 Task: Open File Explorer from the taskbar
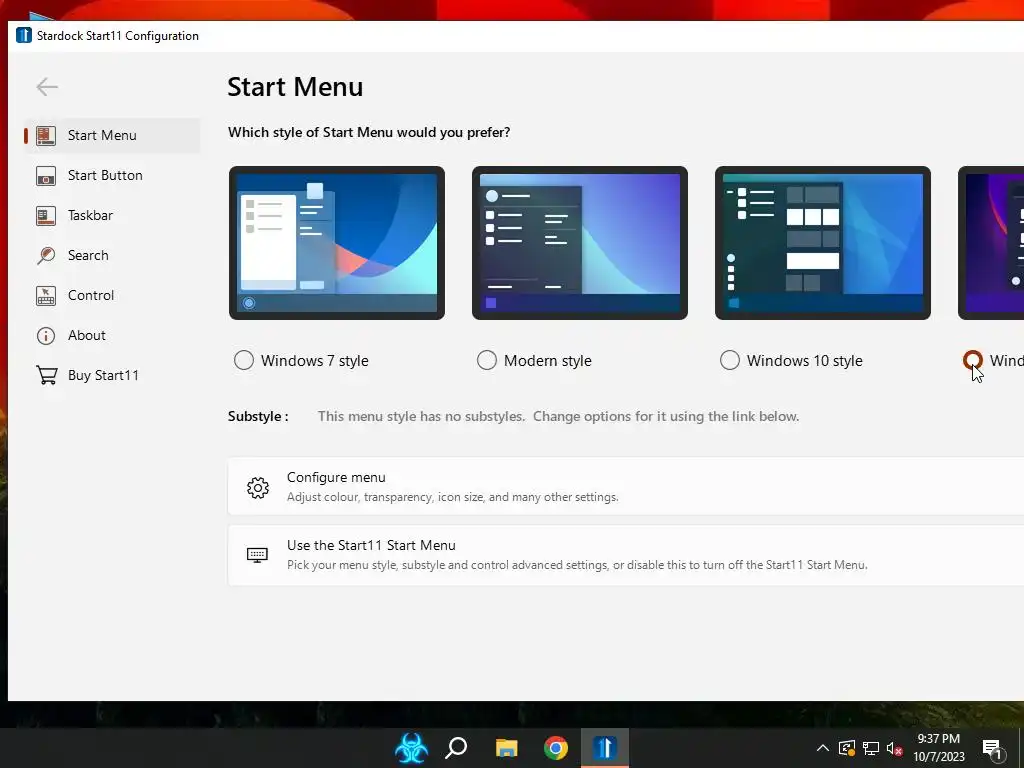[x=506, y=748]
